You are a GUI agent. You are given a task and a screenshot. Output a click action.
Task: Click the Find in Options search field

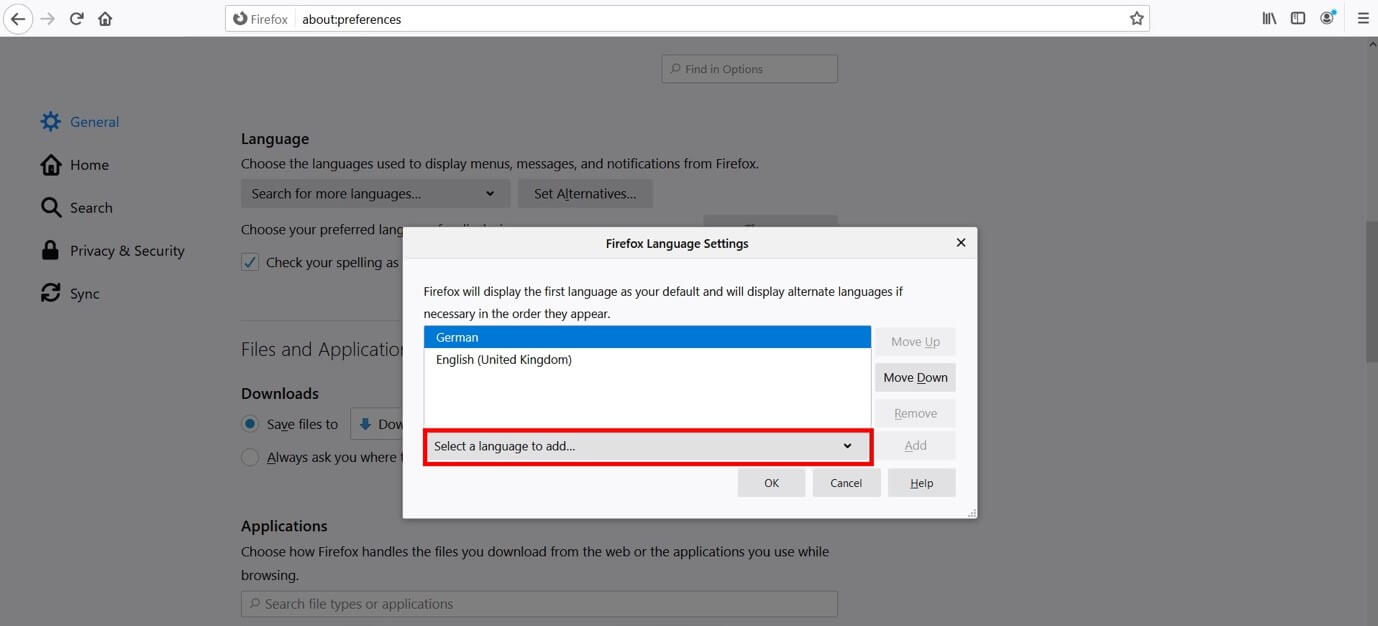749,69
